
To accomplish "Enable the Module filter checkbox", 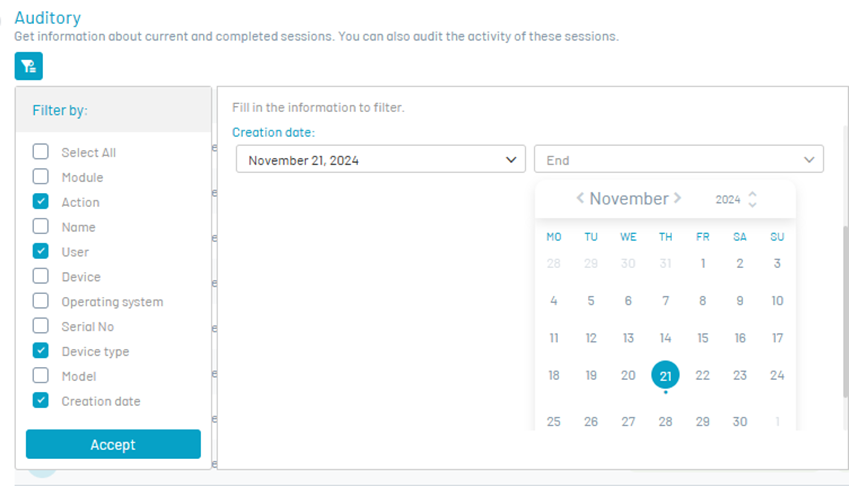I will click(41, 177).
